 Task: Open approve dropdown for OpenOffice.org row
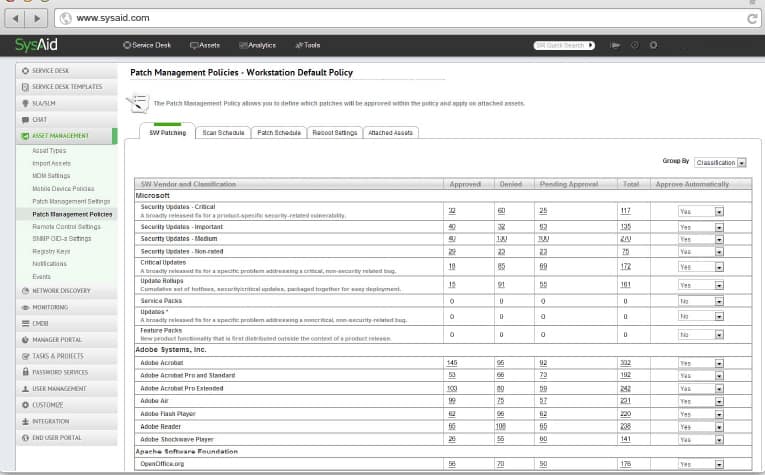tap(701, 464)
